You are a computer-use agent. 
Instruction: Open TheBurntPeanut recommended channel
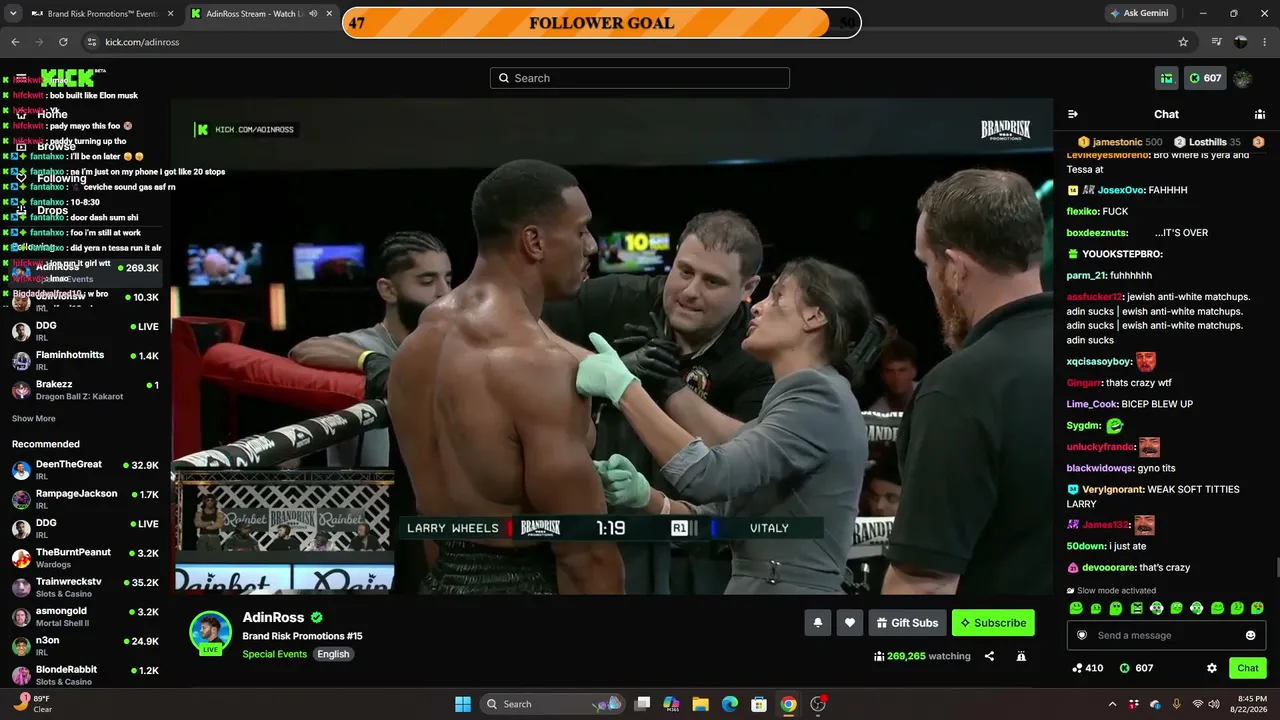(85, 558)
